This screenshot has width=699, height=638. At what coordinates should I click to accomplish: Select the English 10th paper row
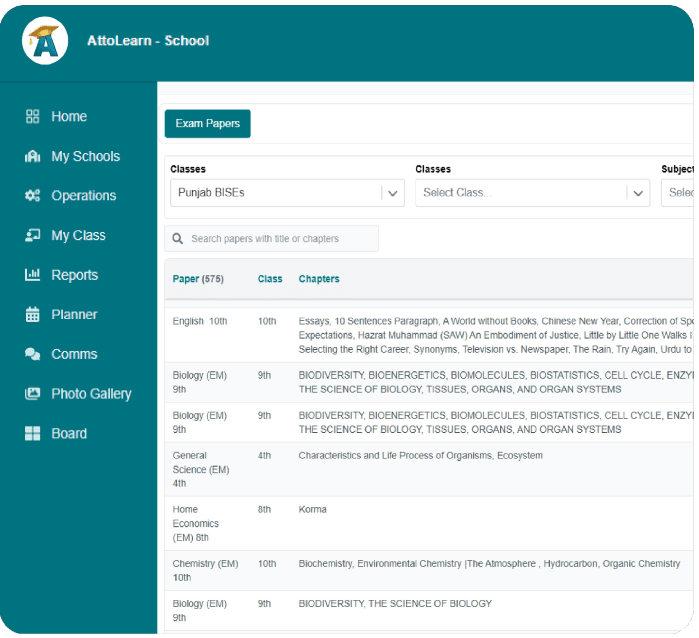coord(200,321)
